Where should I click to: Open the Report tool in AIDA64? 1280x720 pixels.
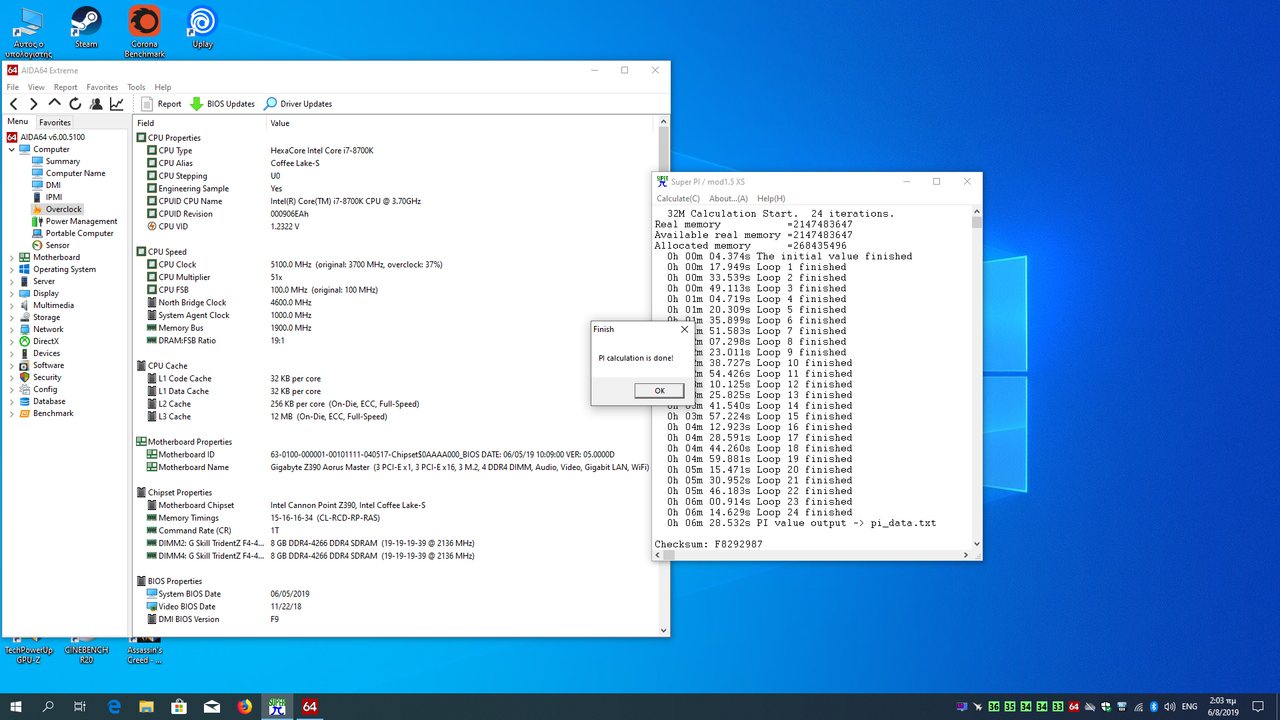(x=162, y=104)
